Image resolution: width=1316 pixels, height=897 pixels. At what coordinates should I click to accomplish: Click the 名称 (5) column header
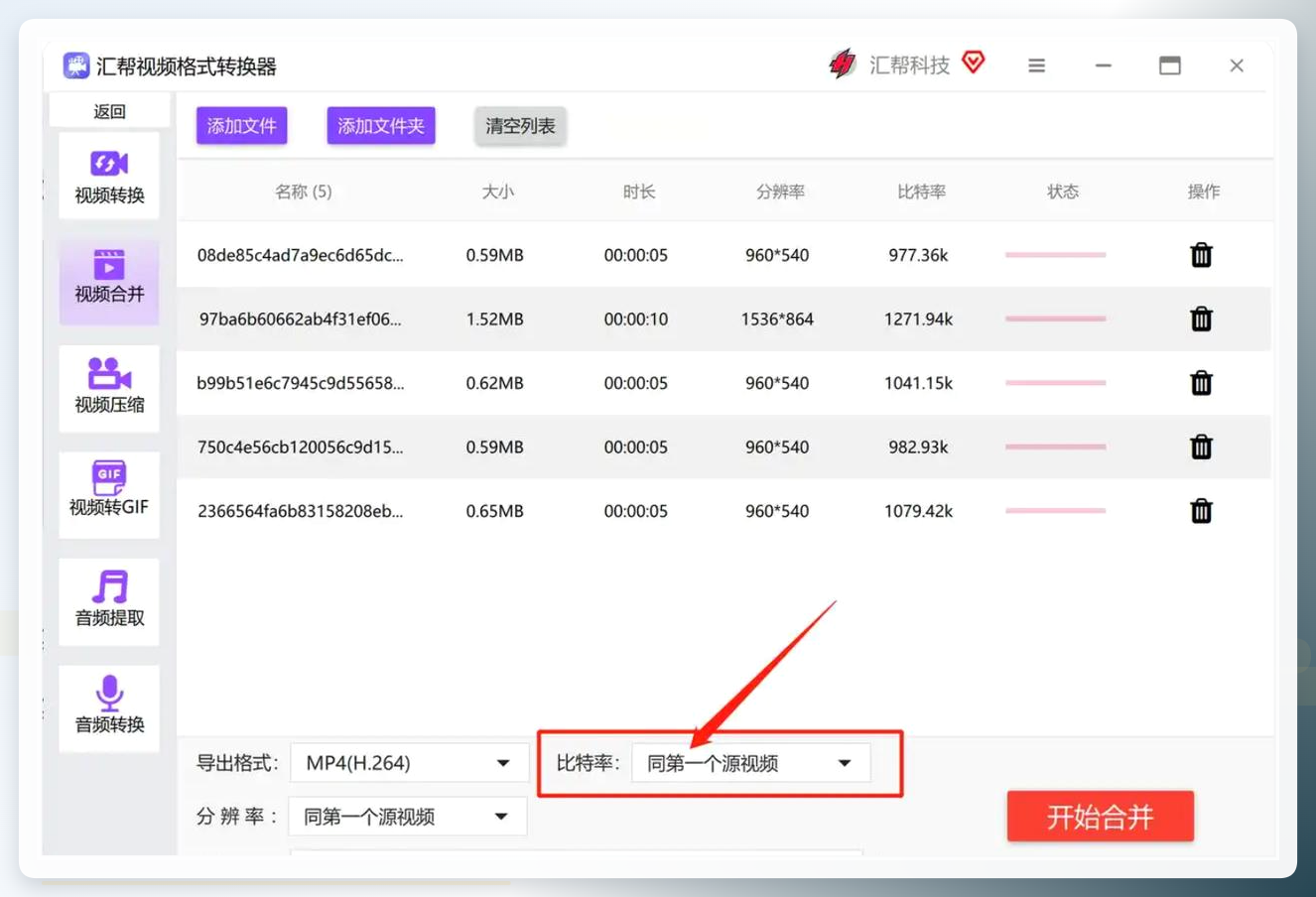pos(304,192)
